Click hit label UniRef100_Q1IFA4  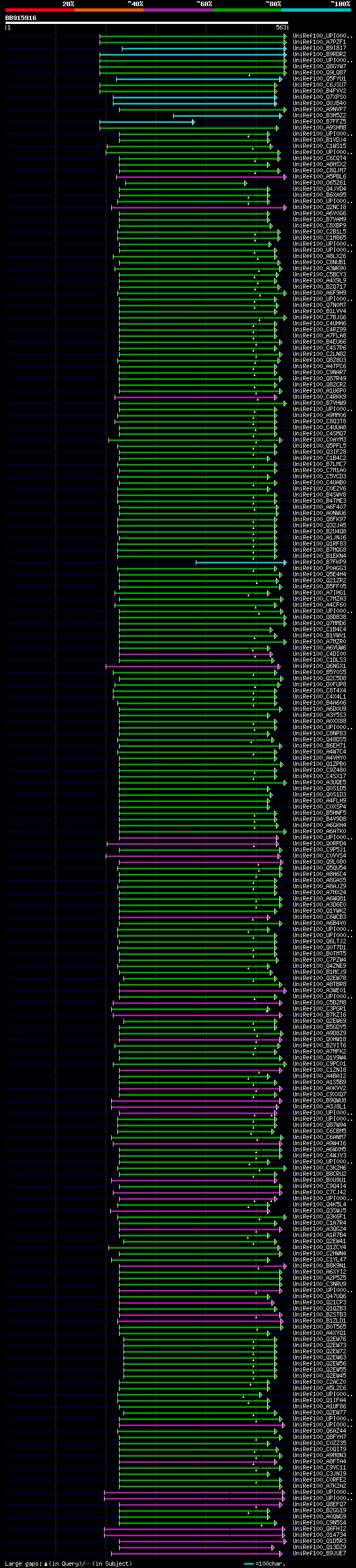(x=319, y=1401)
